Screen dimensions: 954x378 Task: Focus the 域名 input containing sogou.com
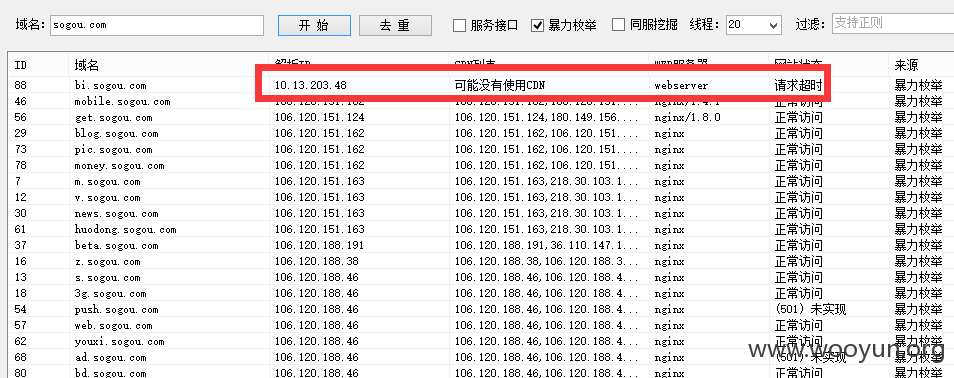point(157,25)
